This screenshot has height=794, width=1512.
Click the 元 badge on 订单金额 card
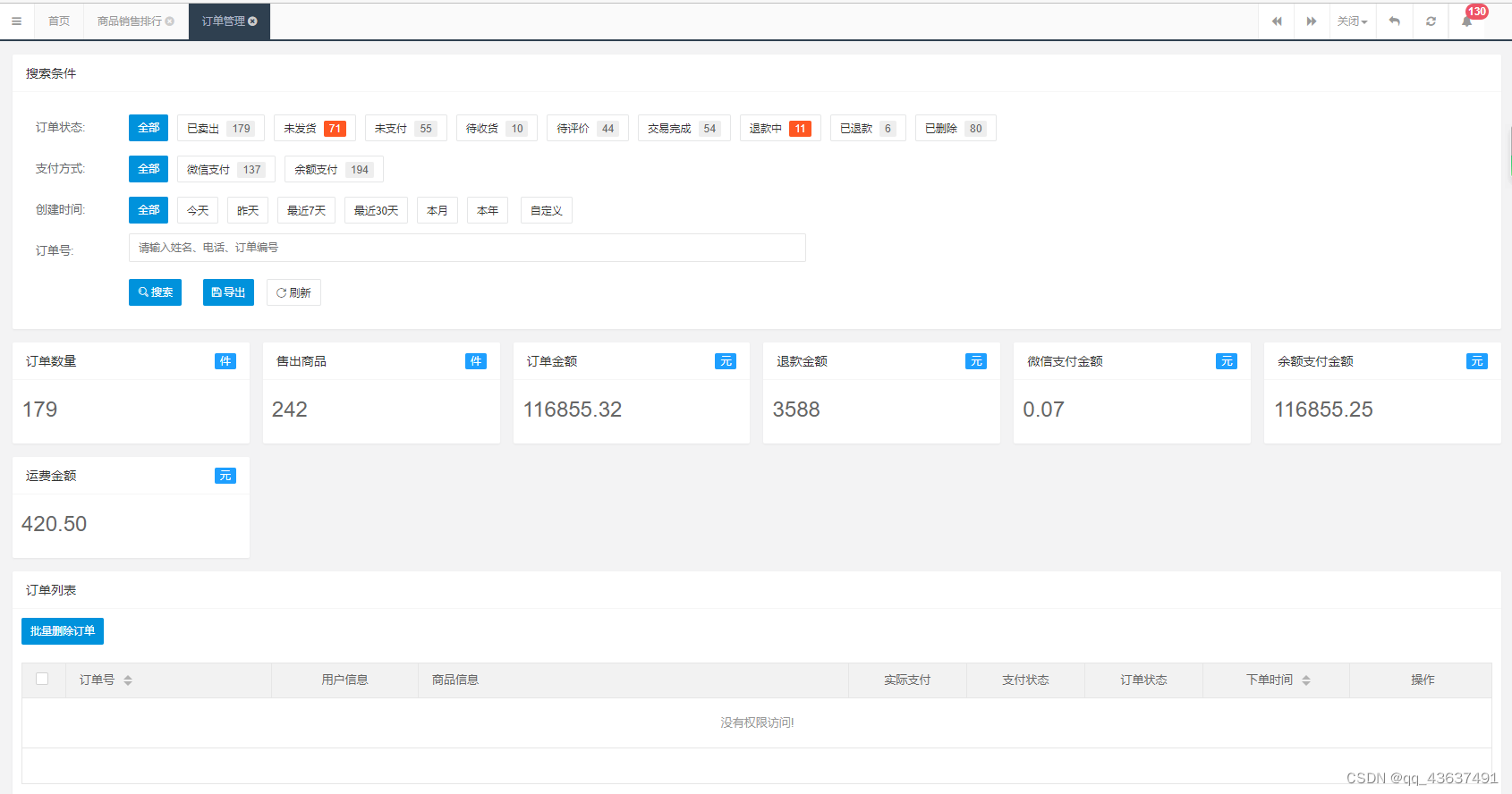pos(726,361)
